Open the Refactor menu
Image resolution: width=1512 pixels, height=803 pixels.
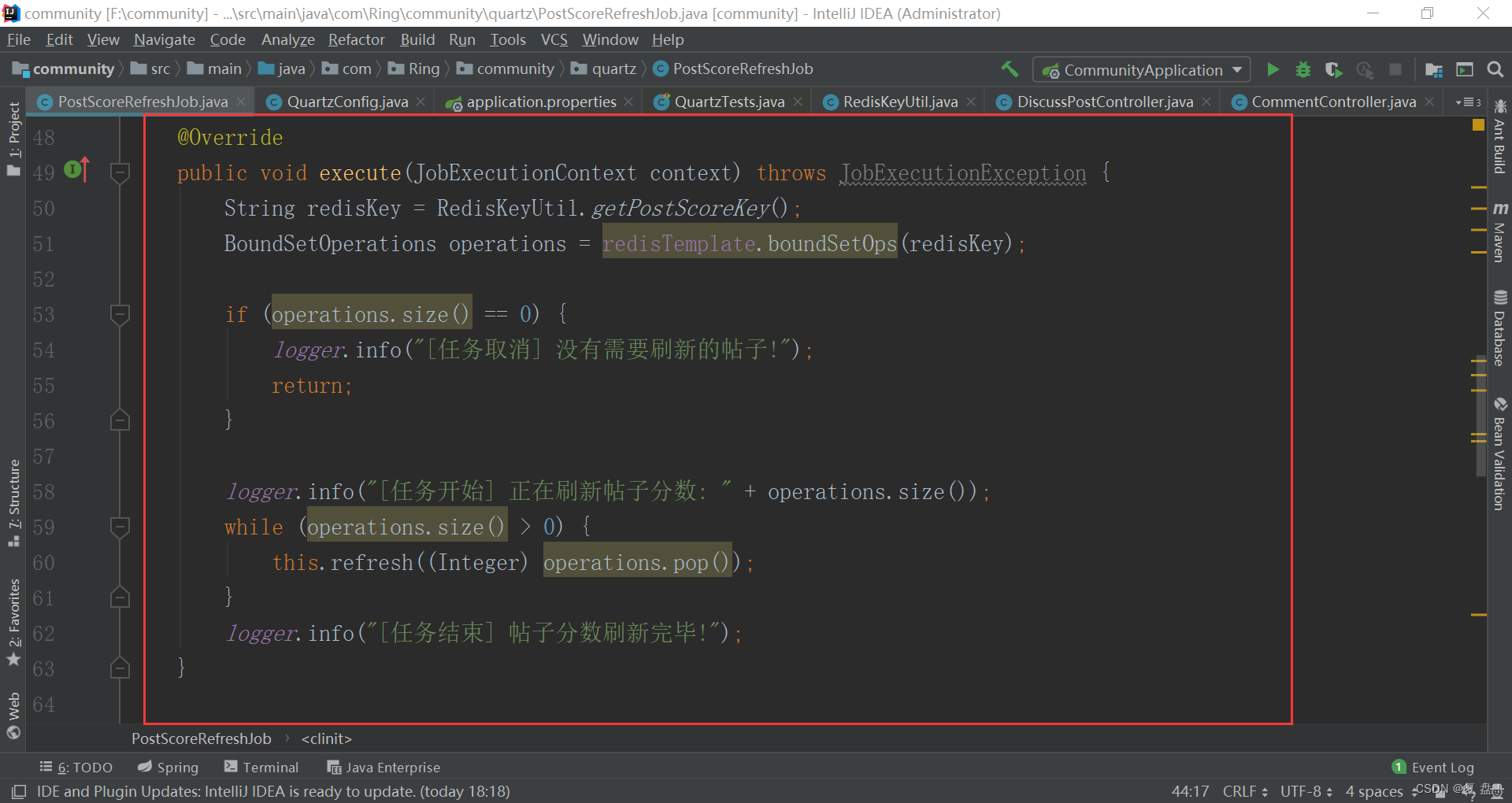tap(357, 39)
